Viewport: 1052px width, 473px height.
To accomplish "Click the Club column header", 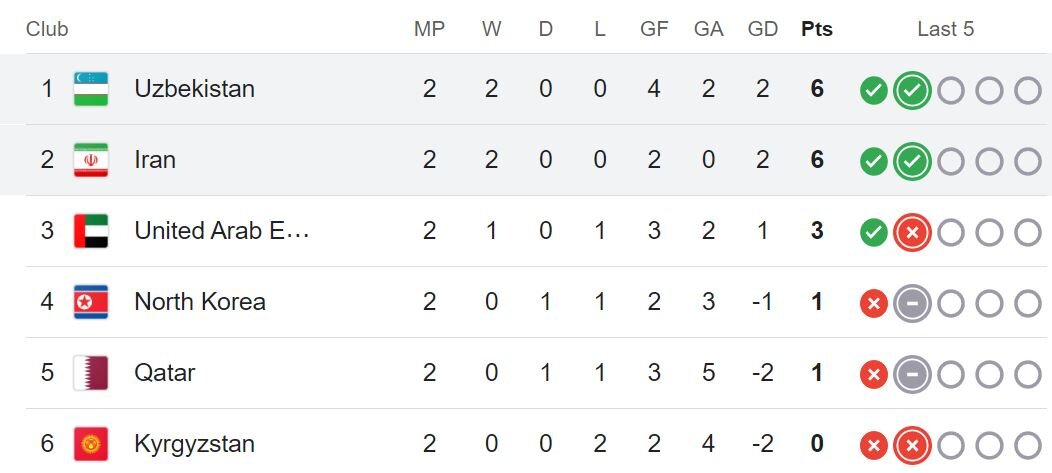I will click(47, 29).
